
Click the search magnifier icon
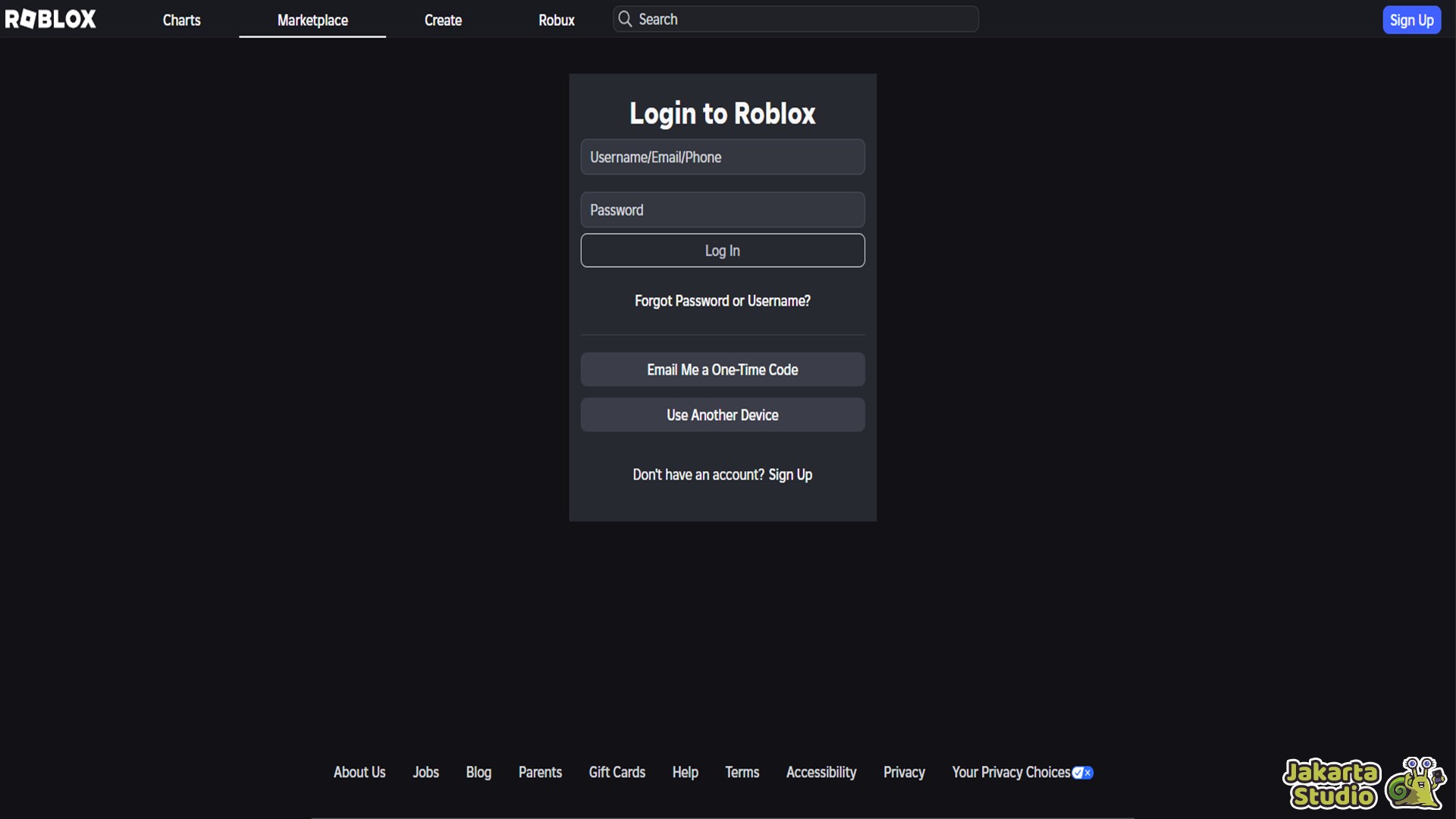click(x=625, y=19)
